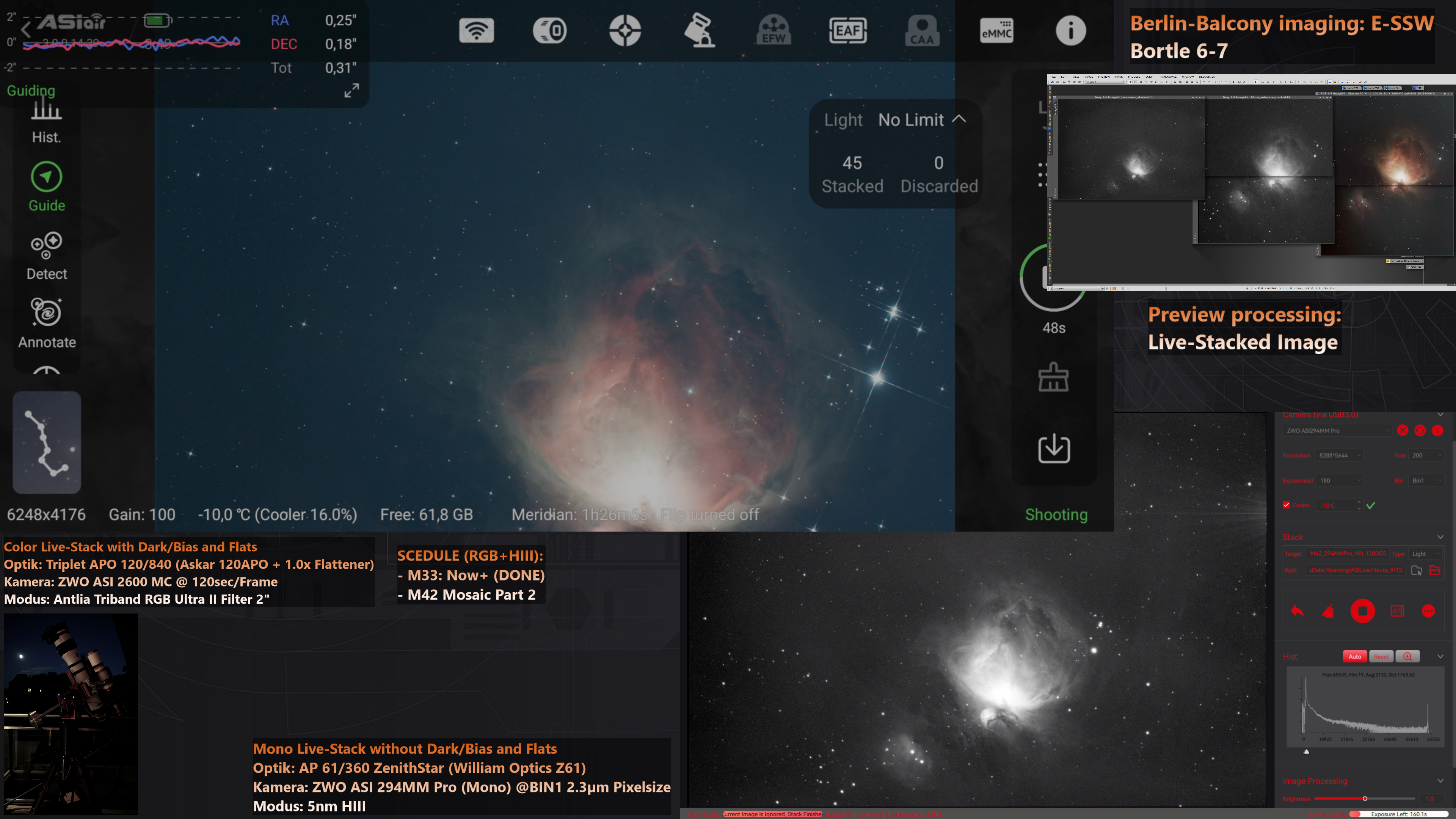Open more stack options via red dots icon
The height and width of the screenshot is (819, 1456).
1428,611
